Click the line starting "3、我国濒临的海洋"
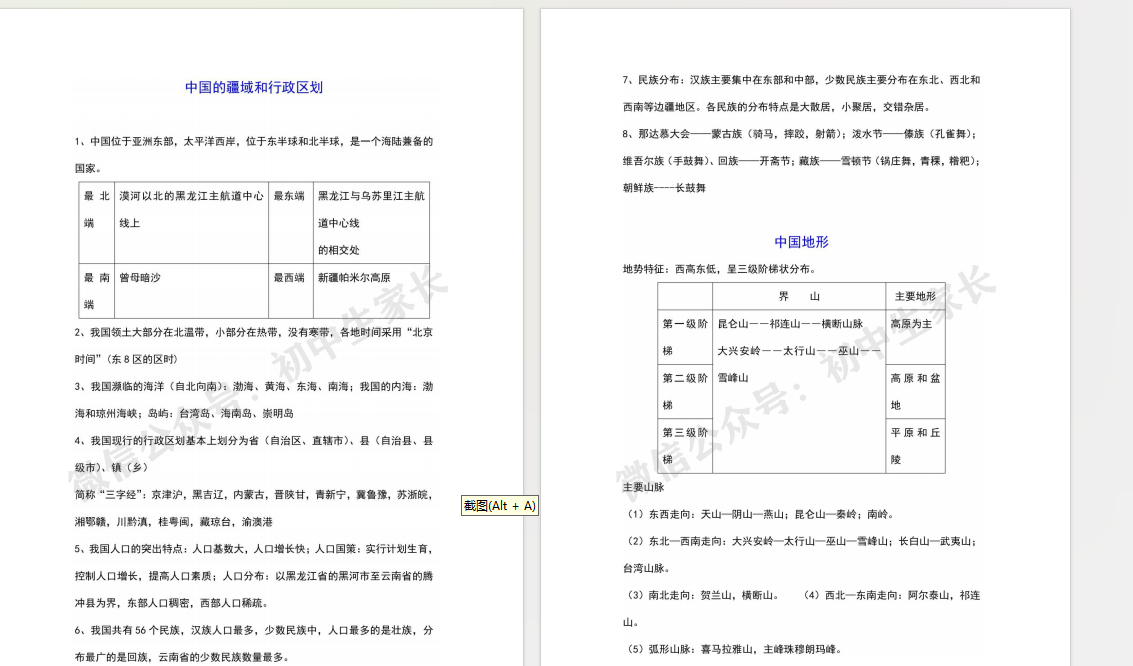This screenshot has height=666, width=1133. coord(254,386)
